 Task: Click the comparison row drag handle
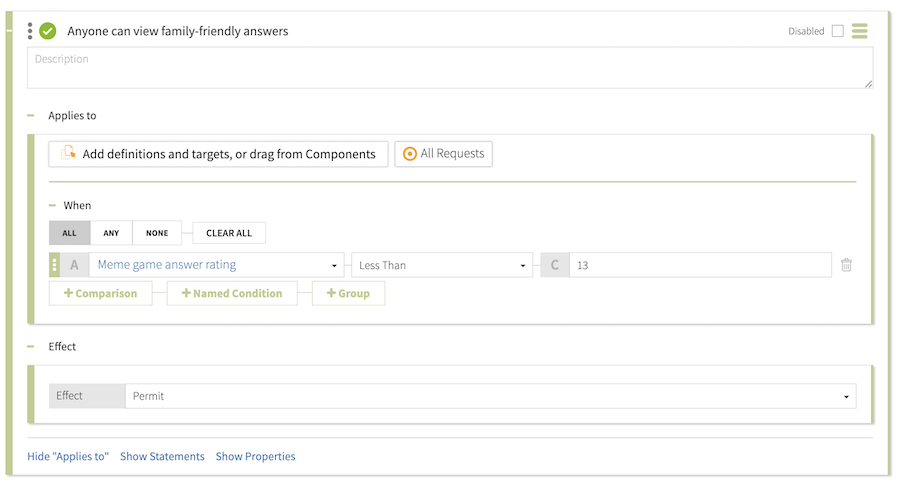tap(55, 265)
